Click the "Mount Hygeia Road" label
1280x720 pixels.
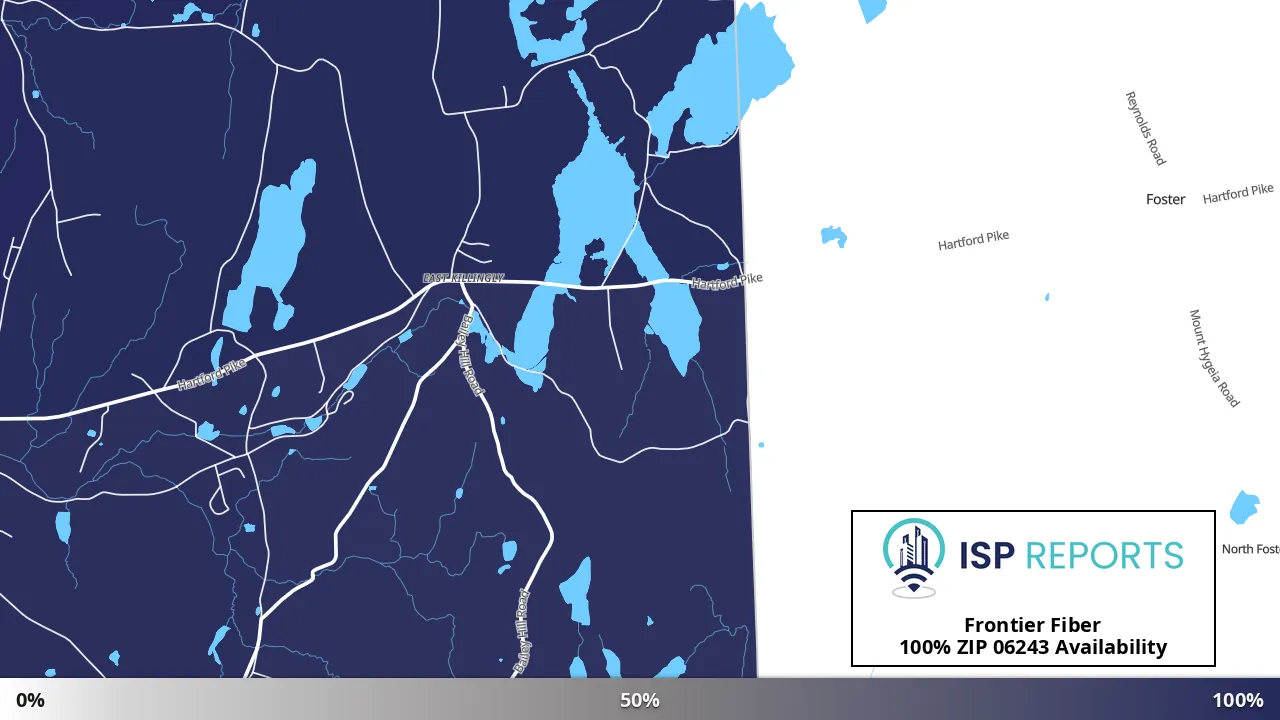coord(1214,358)
